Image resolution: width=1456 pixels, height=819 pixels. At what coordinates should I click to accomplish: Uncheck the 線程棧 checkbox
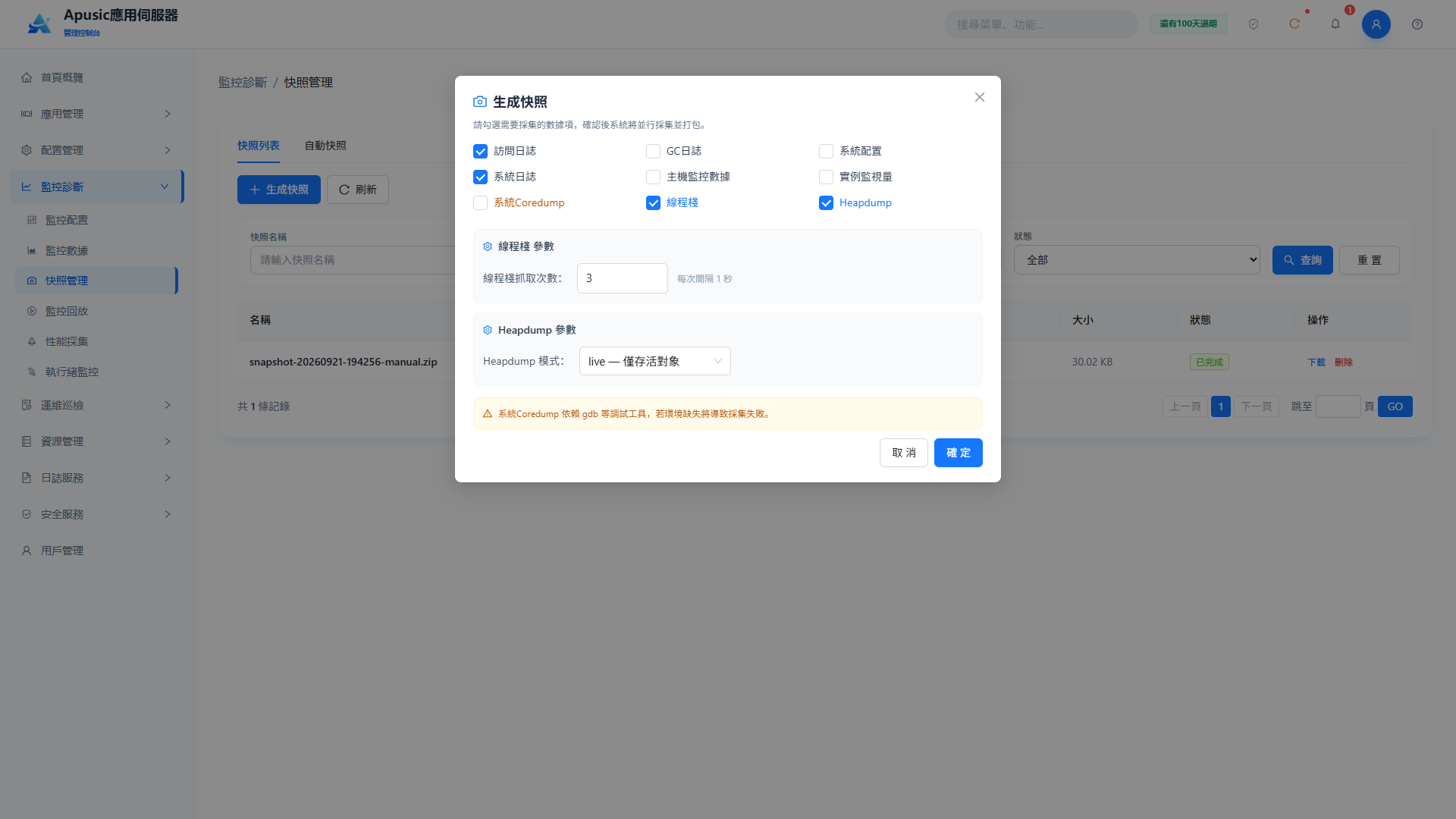click(653, 202)
